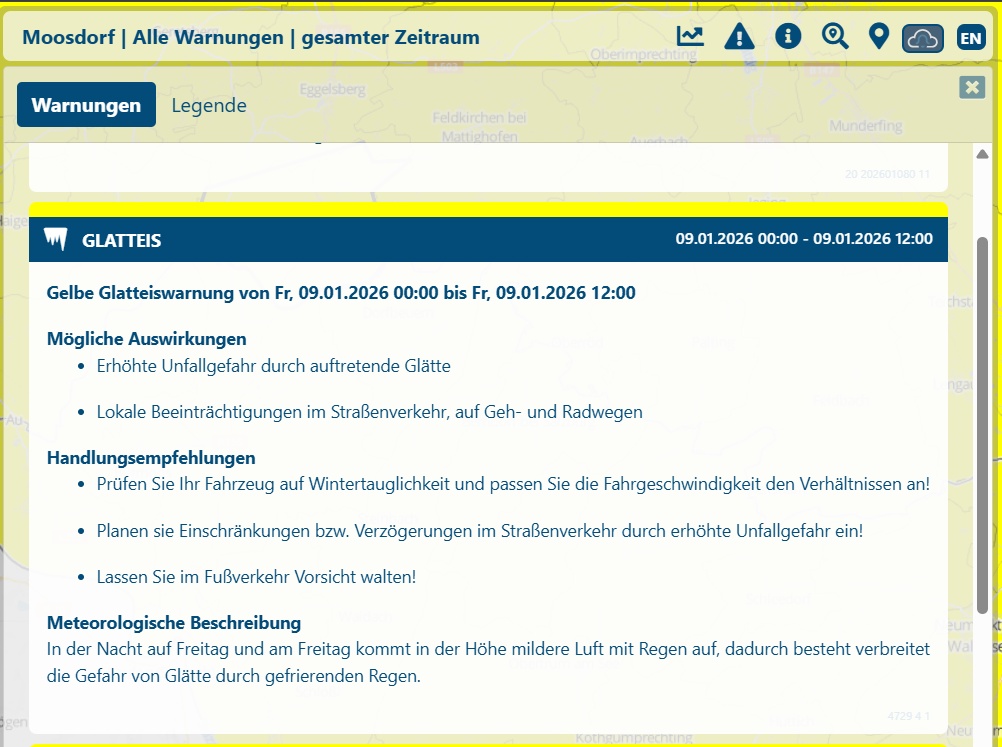
Task: Click the Gelbe Glatteiswarnung headline text
Action: [x=340, y=293]
